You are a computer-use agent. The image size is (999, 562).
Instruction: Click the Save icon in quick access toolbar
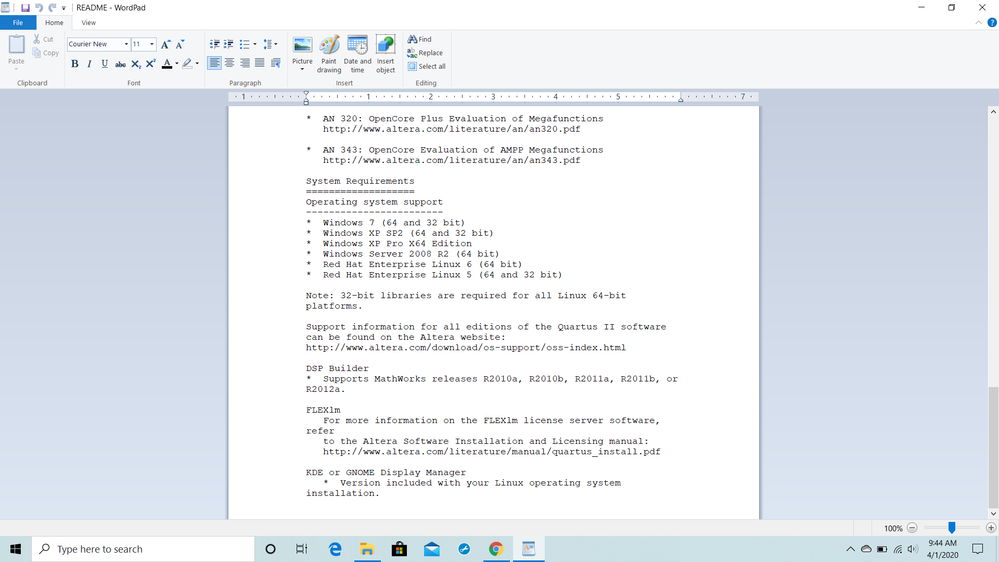(x=25, y=8)
